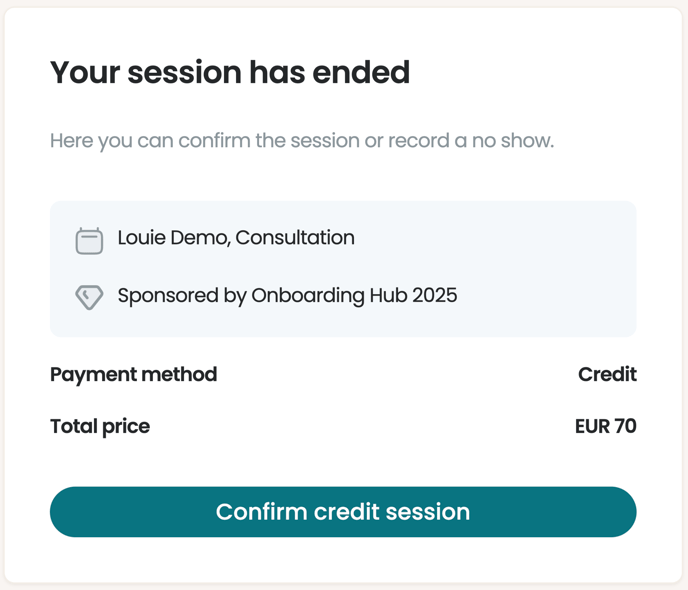The height and width of the screenshot is (590, 688).
Task: Click the 'Here you can confirm' description text
Action: tap(301, 140)
